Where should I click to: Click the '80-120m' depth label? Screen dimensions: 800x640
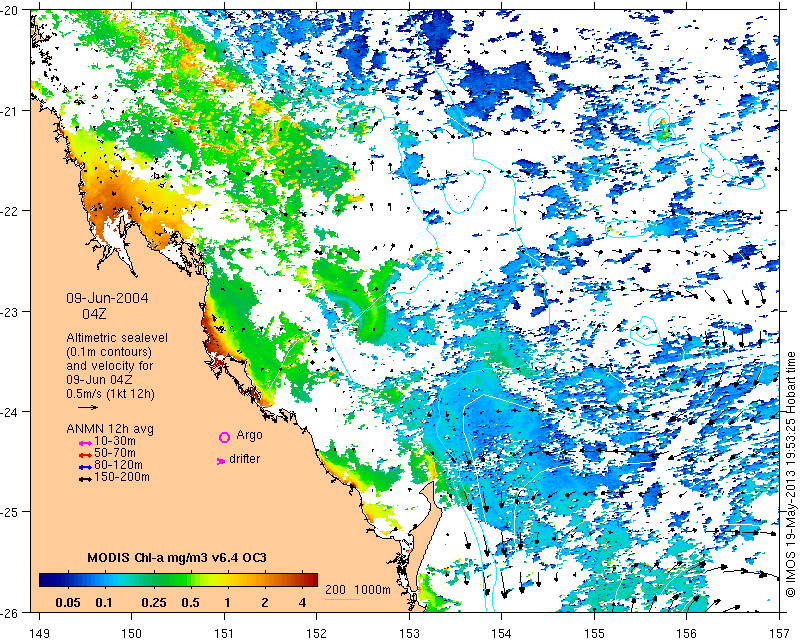[x=118, y=465]
